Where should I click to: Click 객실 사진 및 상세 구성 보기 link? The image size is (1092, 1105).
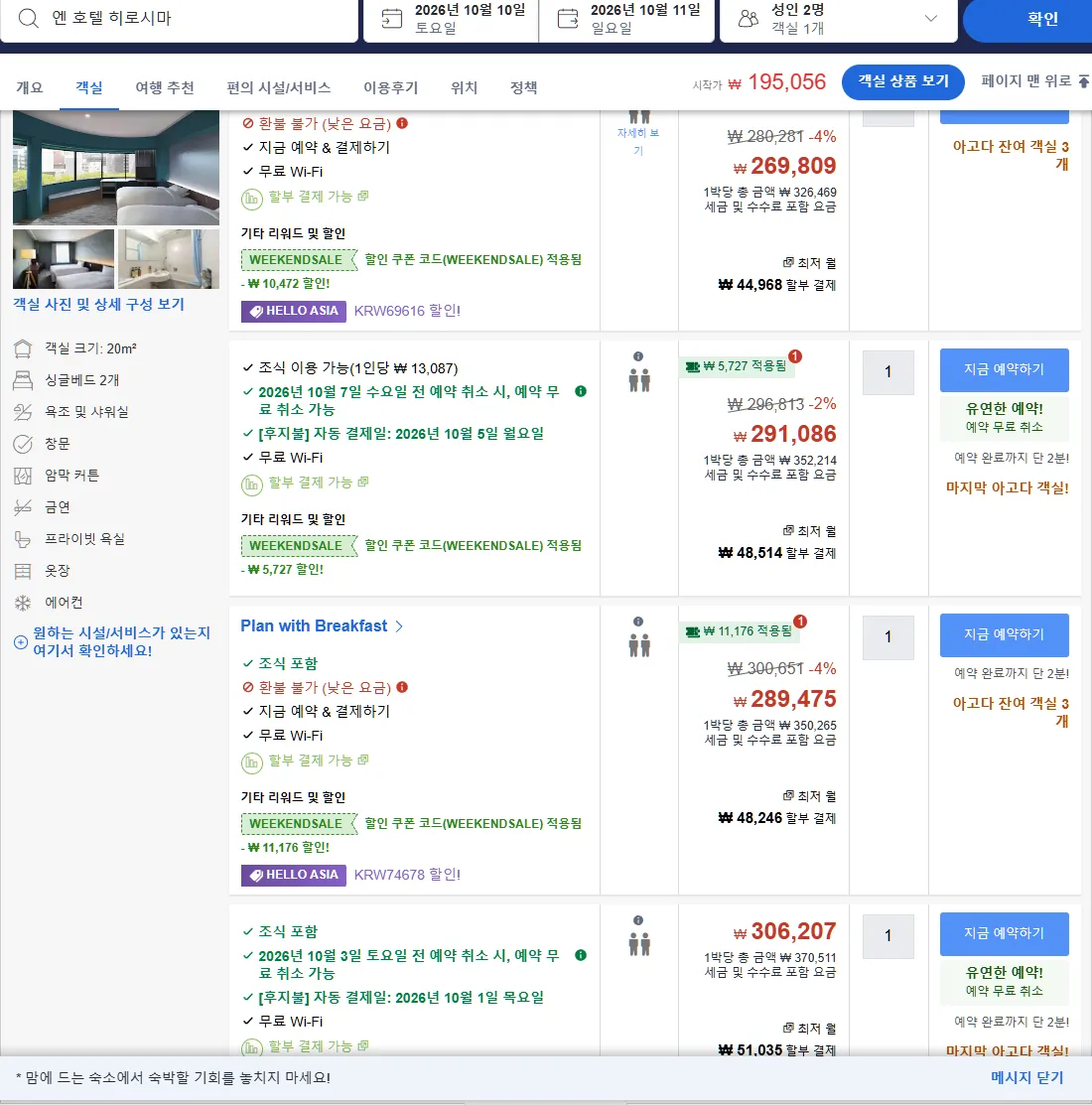pos(98,304)
